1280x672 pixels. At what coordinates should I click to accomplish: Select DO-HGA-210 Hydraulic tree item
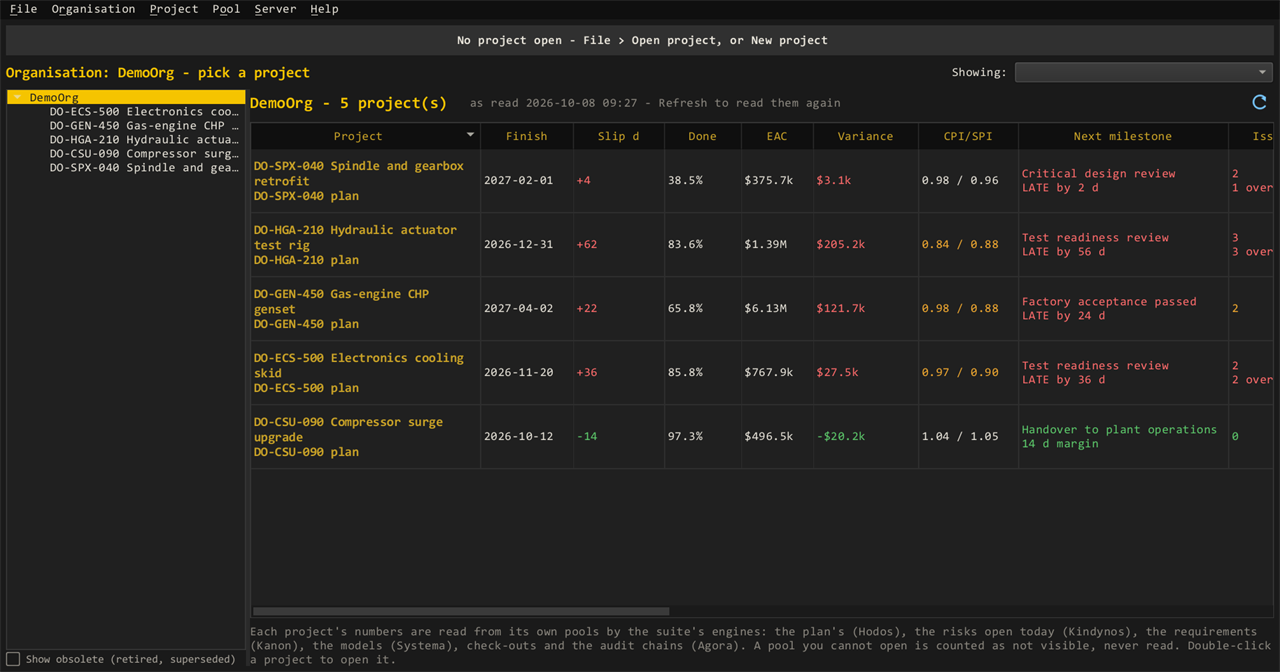tap(144, 140)
